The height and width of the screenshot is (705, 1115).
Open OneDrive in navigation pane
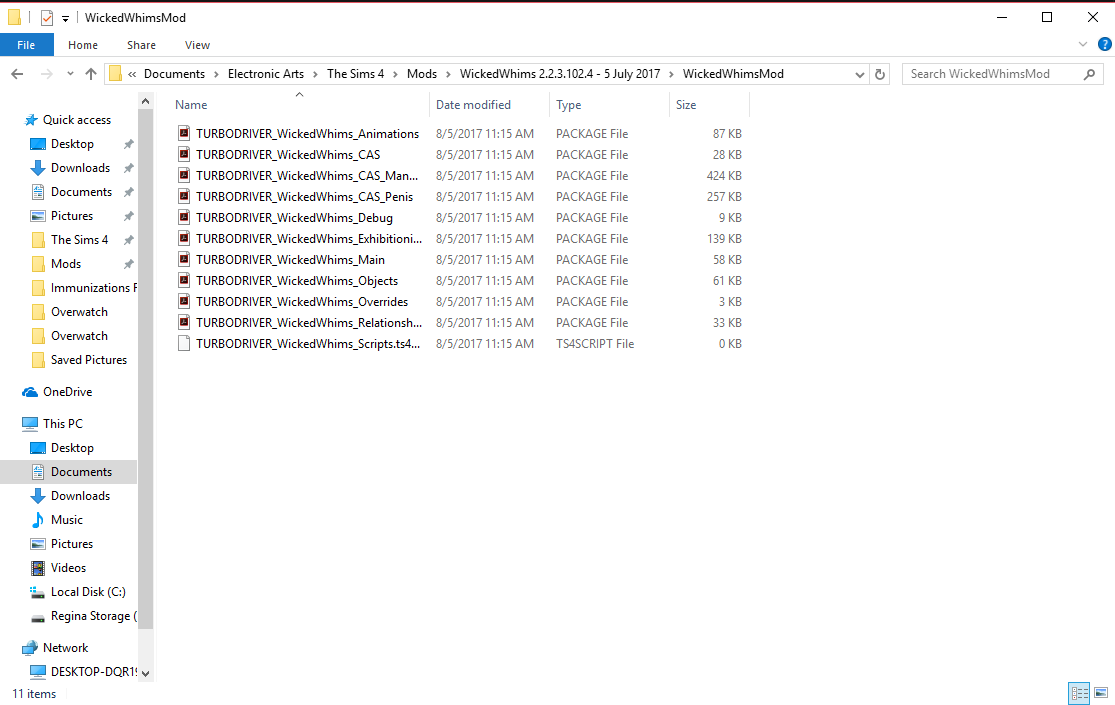click(68, 392)
